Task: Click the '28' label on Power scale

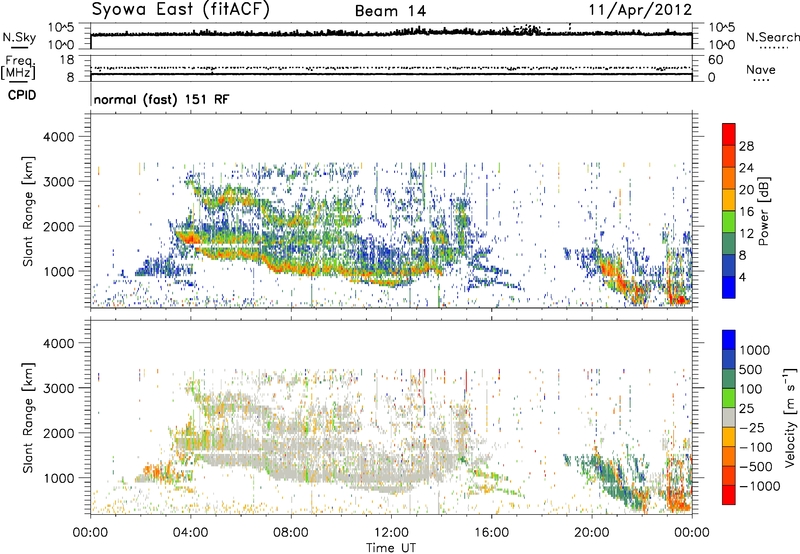Action: (746, 146)
